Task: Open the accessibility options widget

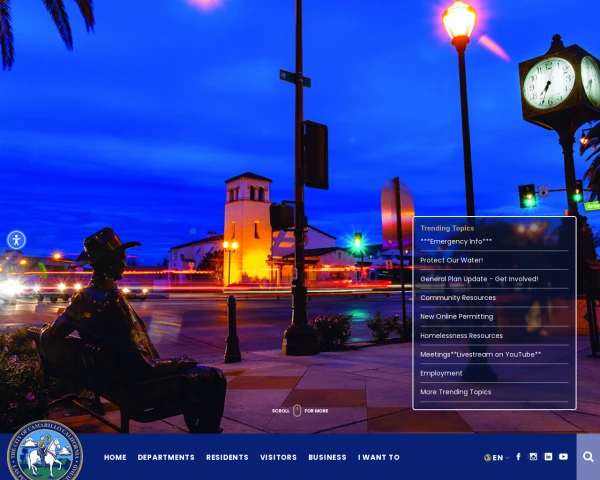Action: pos(16,240)
